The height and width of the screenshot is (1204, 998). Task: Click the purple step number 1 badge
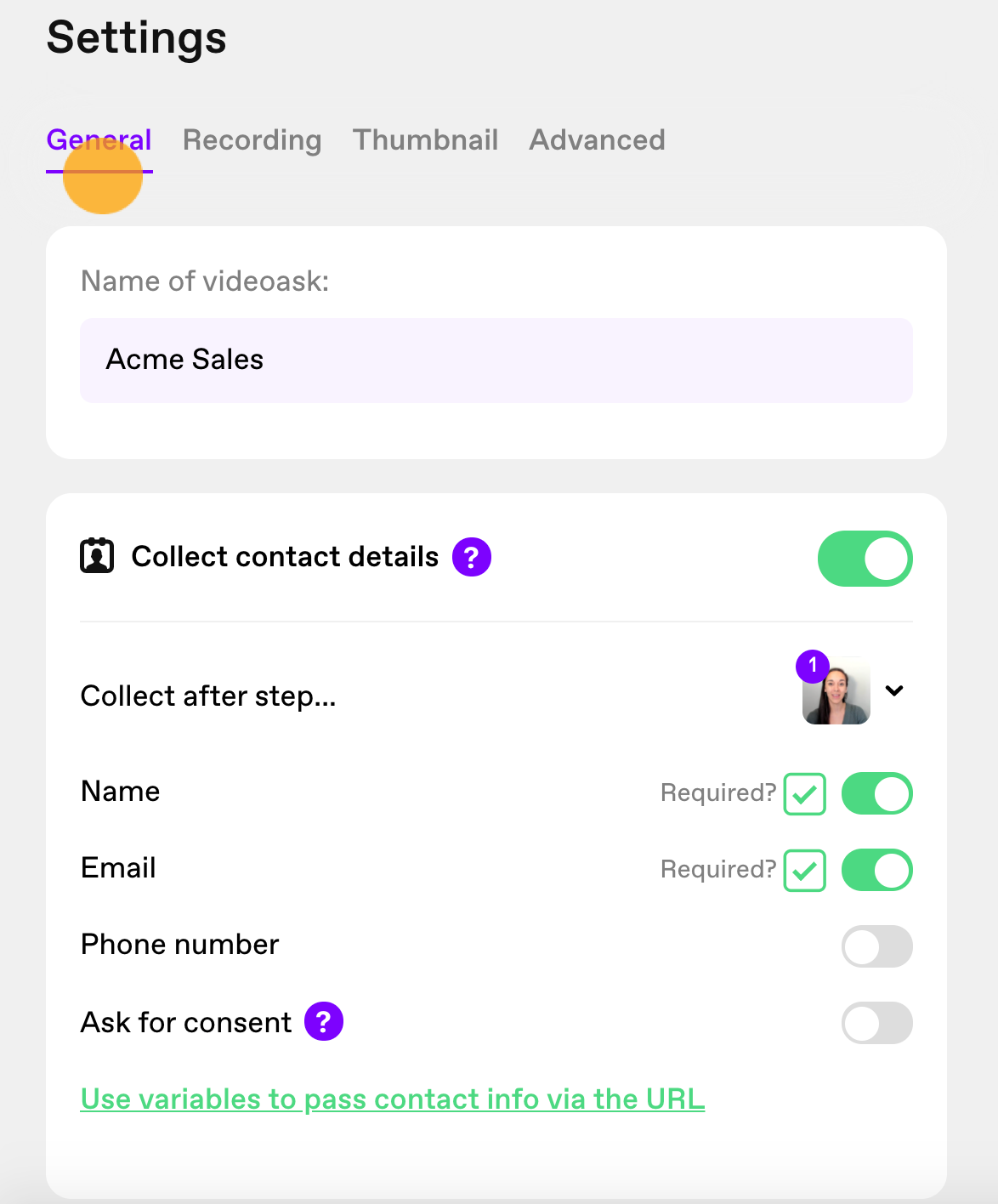(x=813, y=666)
